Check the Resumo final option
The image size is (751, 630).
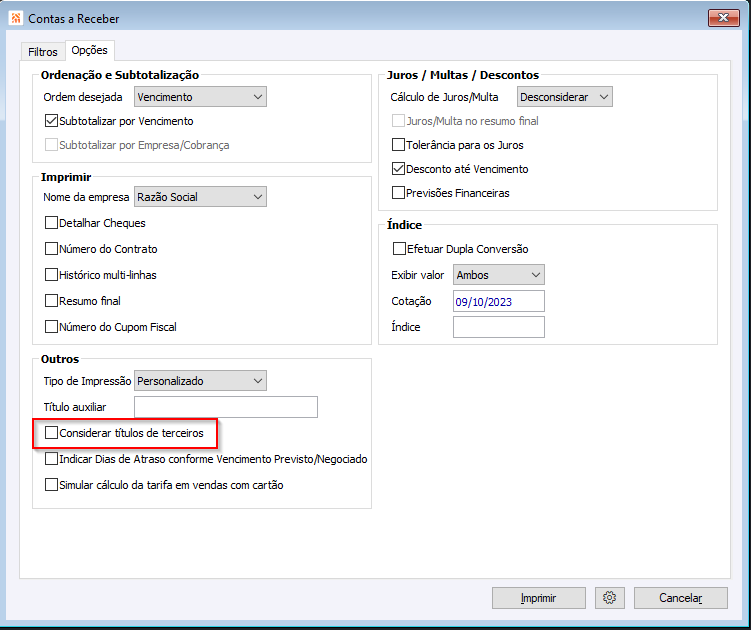coord(51,300)
